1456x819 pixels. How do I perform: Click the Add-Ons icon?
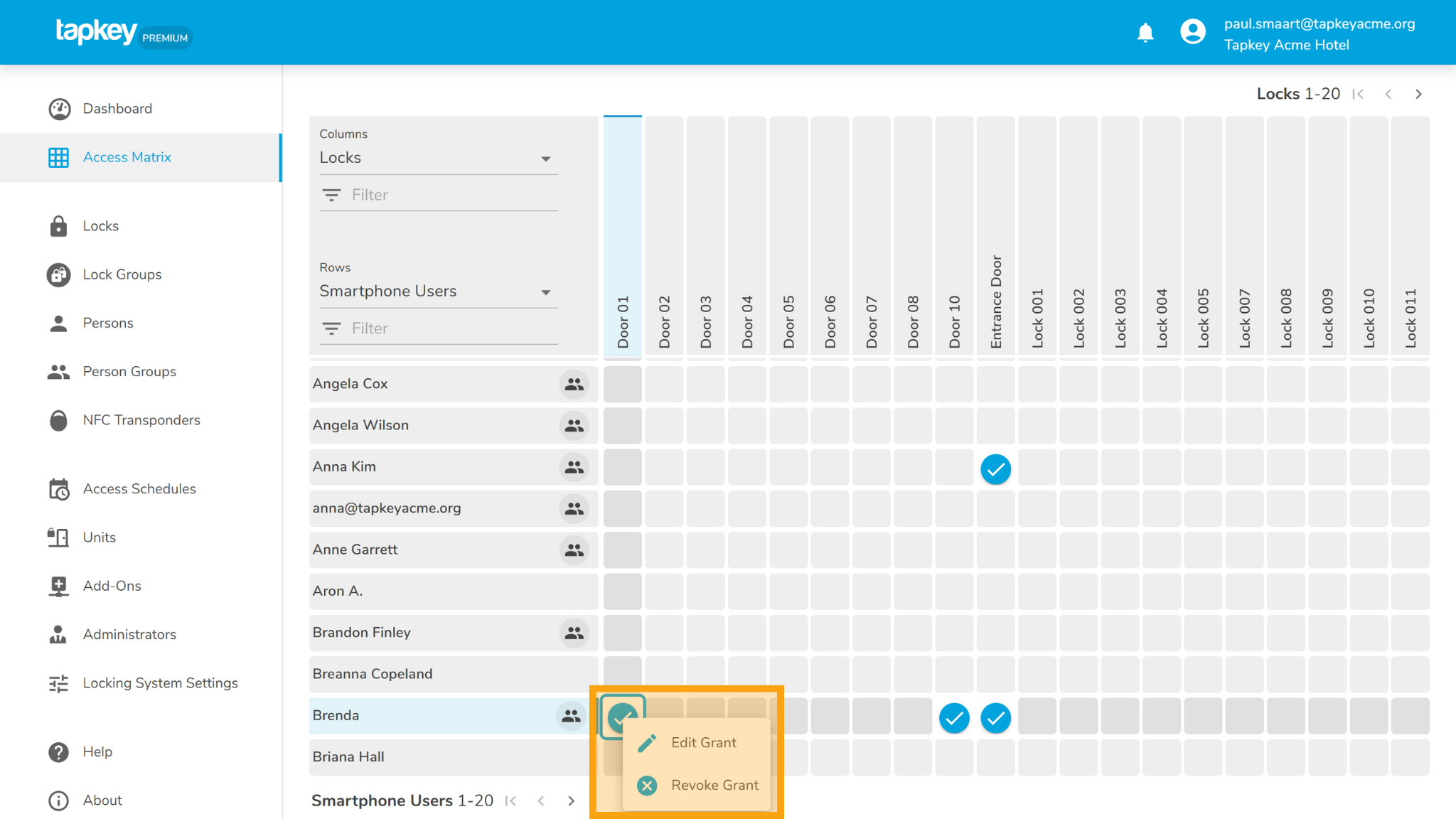point(58,587)
